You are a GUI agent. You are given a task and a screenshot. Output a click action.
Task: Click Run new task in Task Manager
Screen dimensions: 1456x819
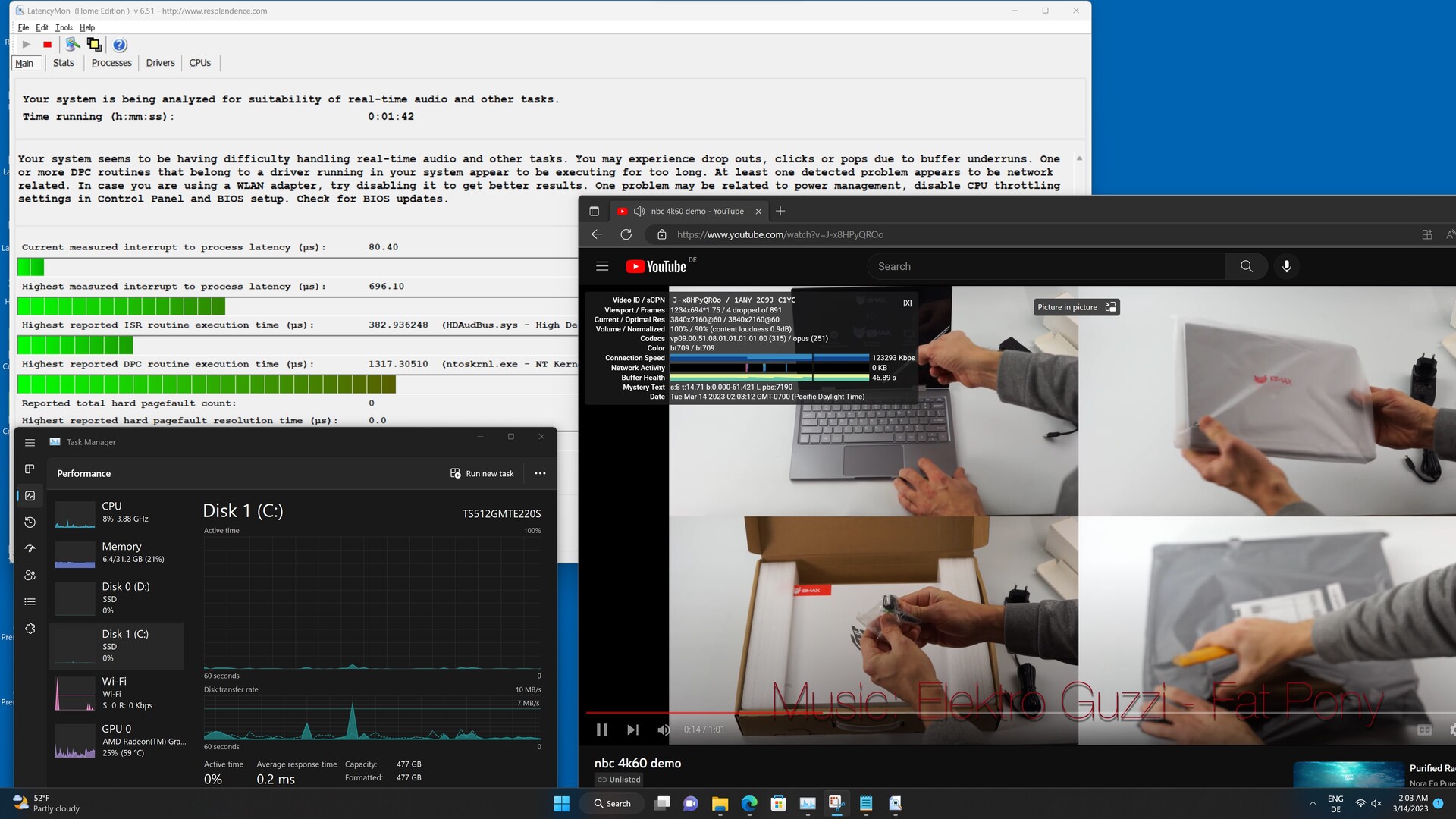click(x=482, y=473)
